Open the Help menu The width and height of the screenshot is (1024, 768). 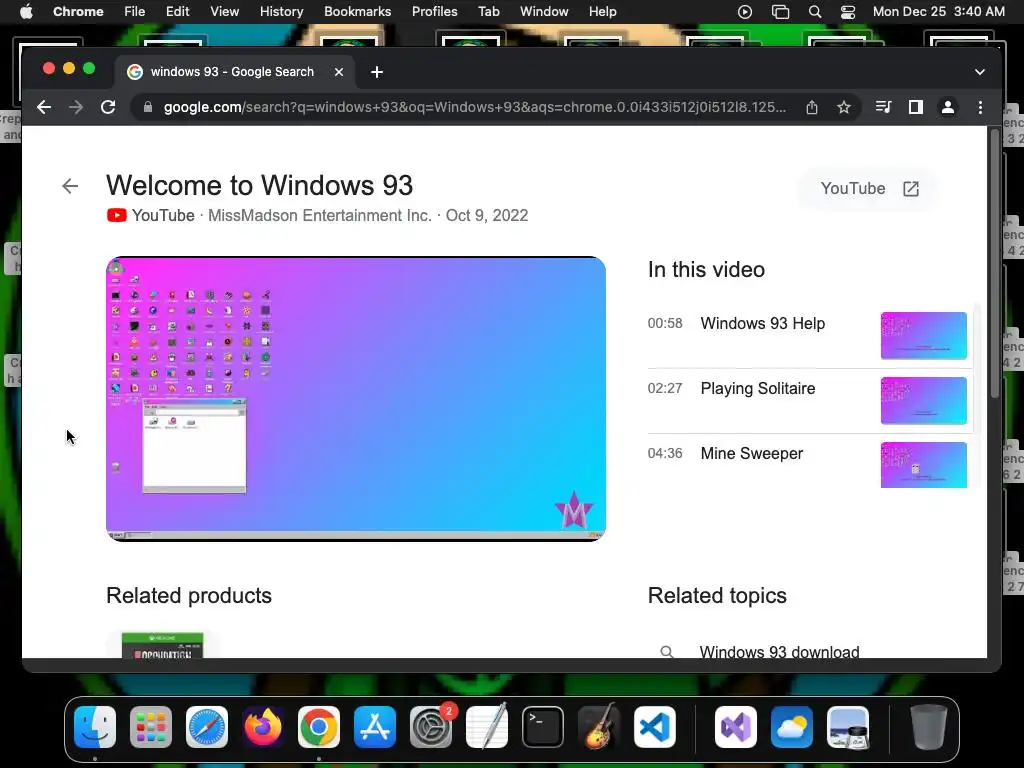coord(602,12)
